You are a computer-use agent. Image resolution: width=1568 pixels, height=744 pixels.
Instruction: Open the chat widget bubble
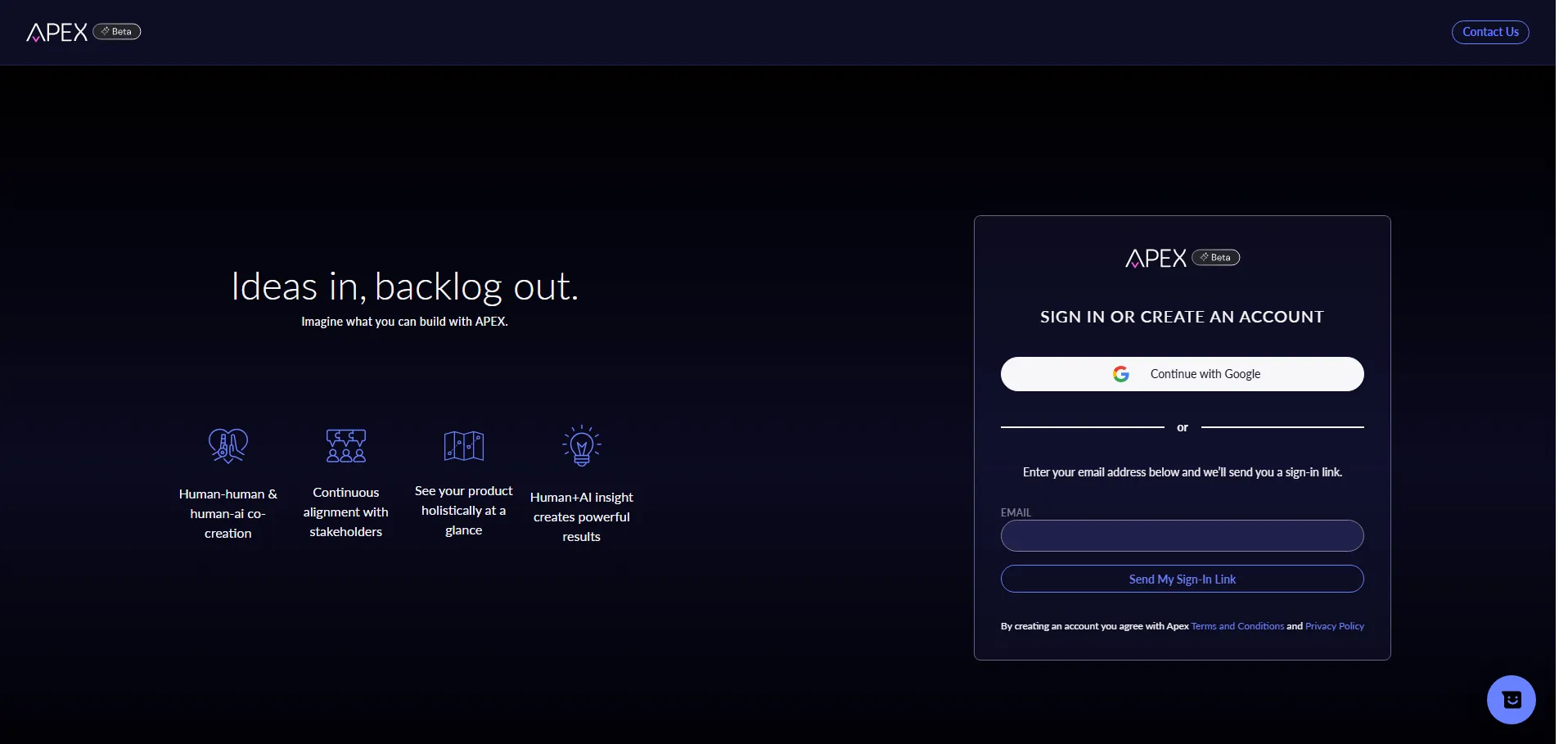coord(1510,699)
